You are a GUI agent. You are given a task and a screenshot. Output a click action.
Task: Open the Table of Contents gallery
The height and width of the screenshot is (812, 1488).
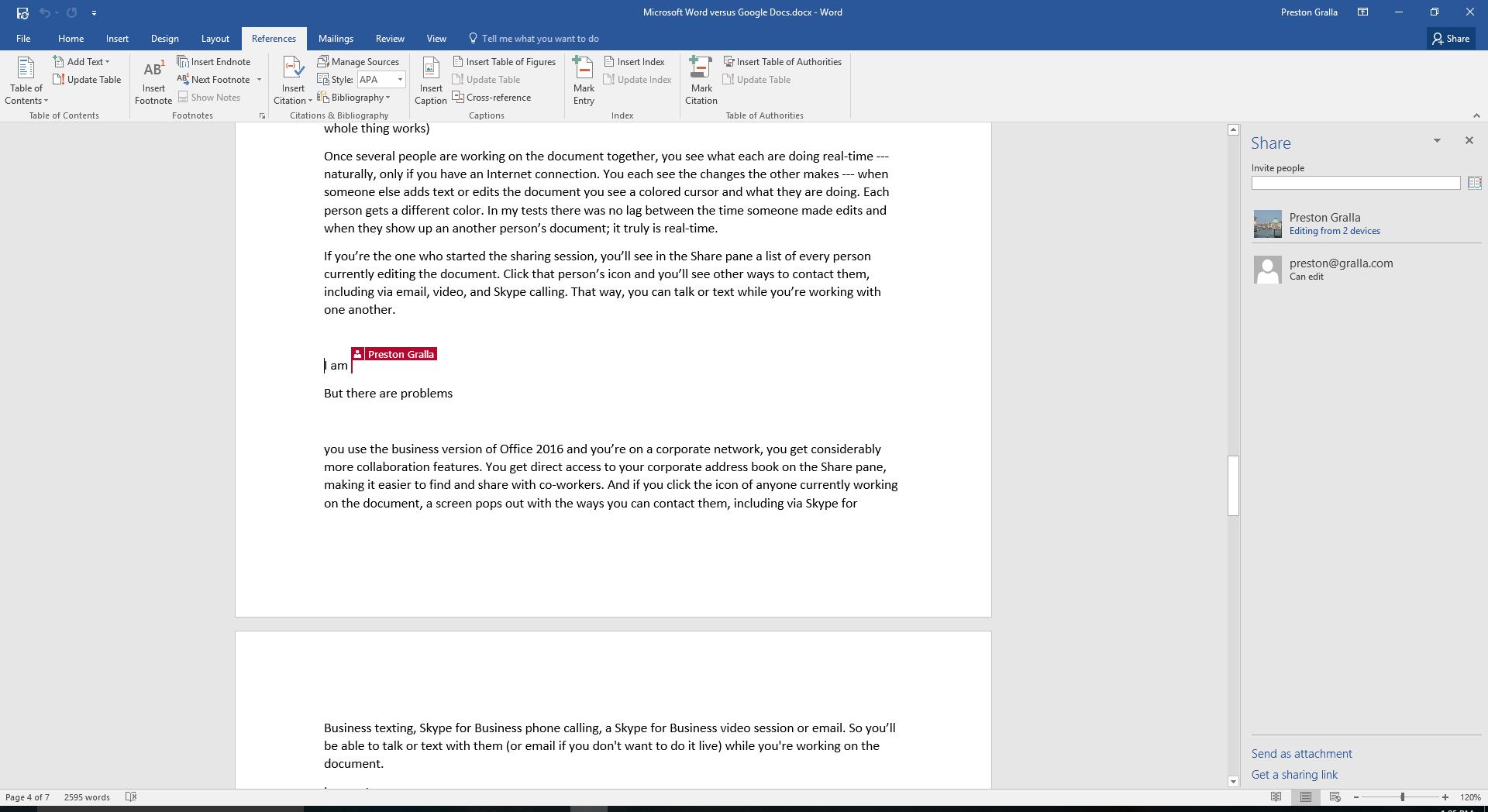(26, 81)
